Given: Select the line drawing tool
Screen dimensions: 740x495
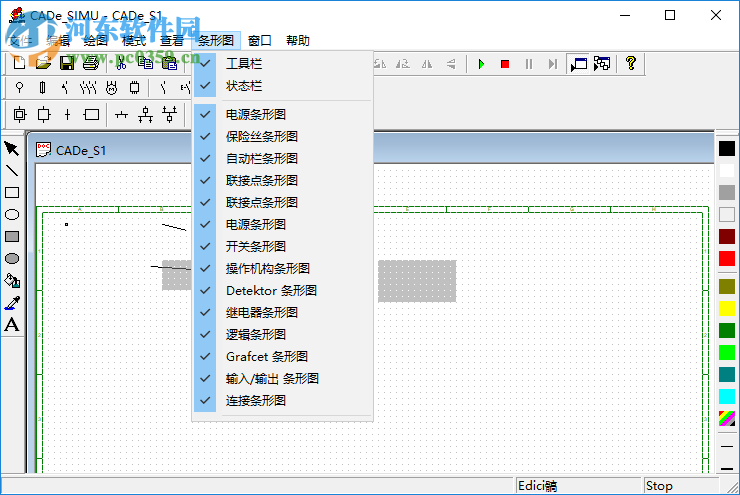Looking at the screenshot, I should point(12,170).
